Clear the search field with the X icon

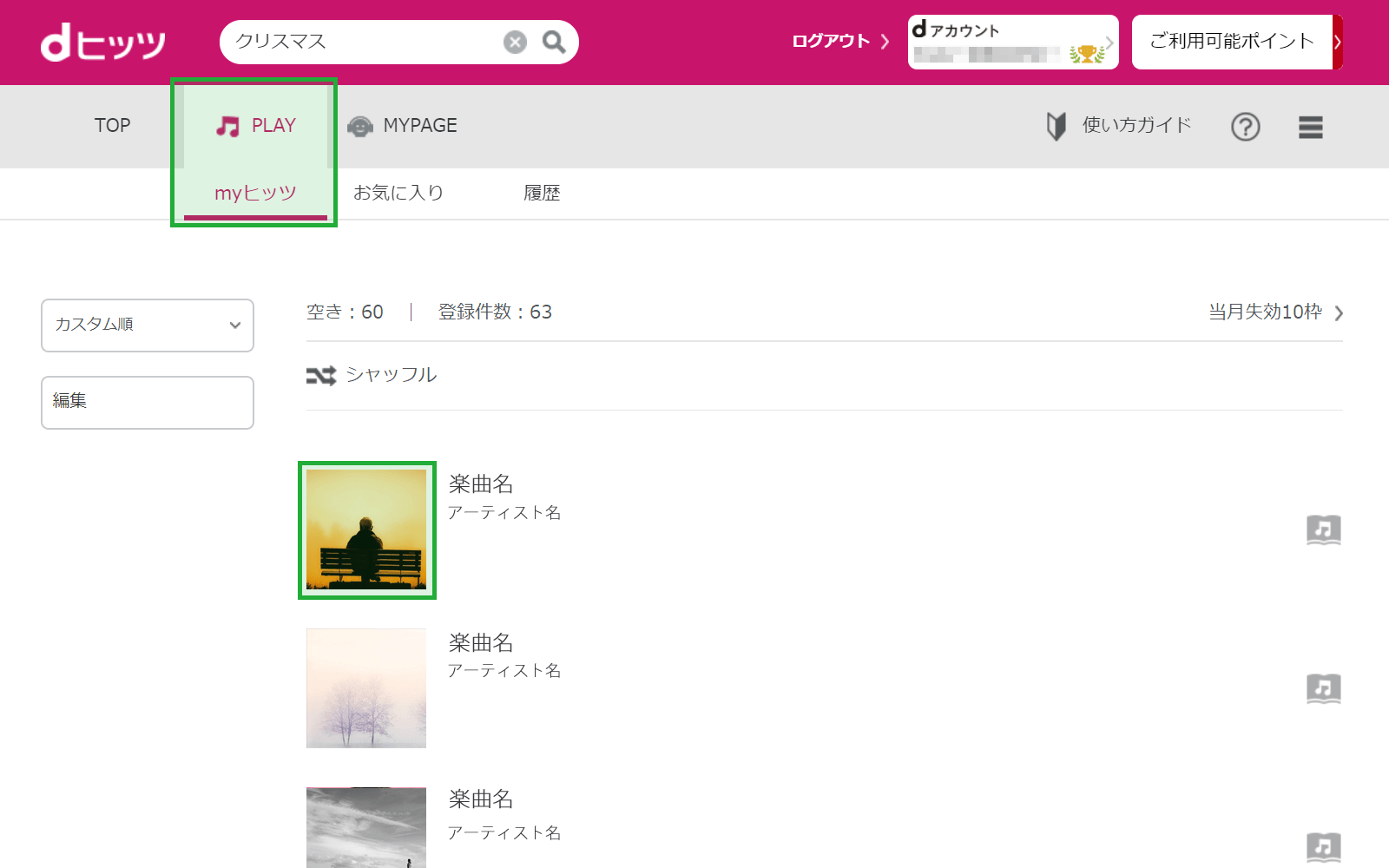pos(515,42)
